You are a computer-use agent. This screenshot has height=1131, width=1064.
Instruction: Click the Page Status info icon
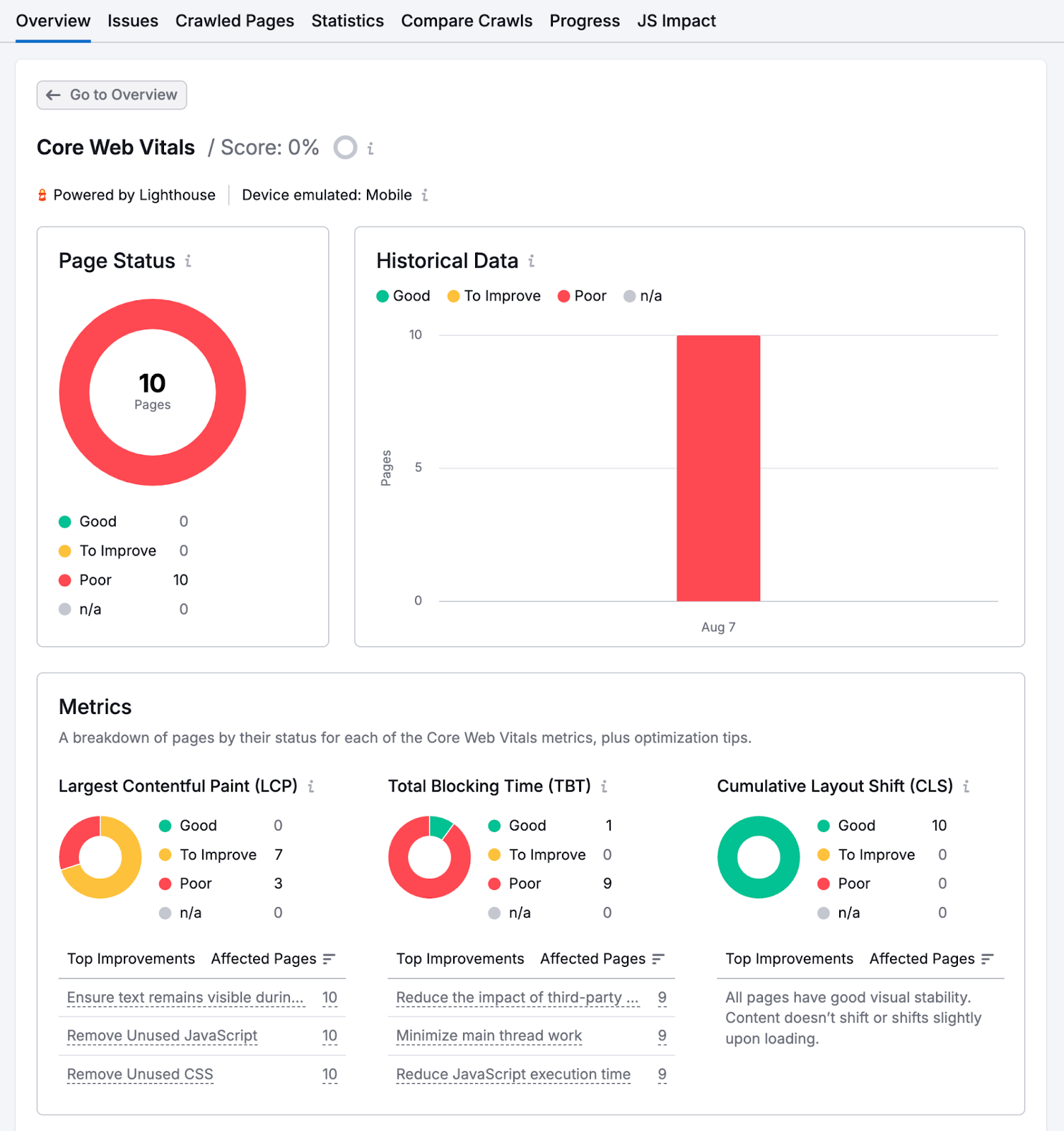pos(188,261)
